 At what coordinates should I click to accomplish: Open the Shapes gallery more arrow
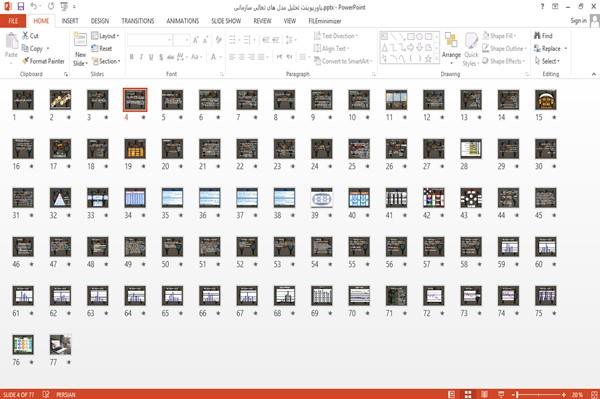coord(436,58)
